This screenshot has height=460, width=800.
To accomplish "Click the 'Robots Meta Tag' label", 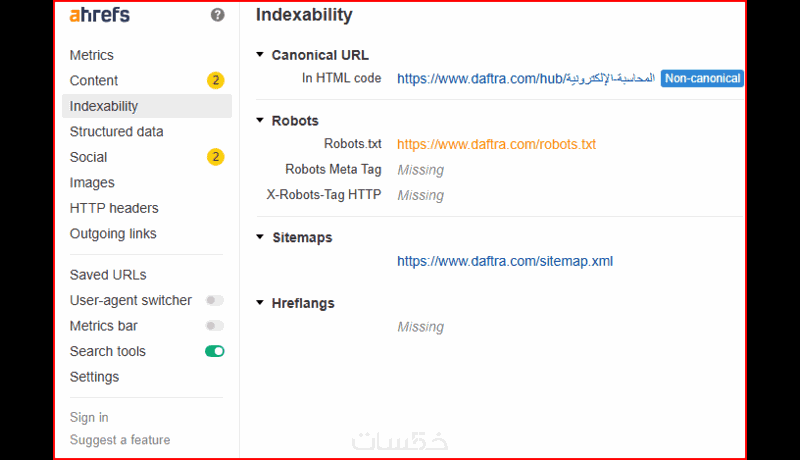I will coord(333,169).
